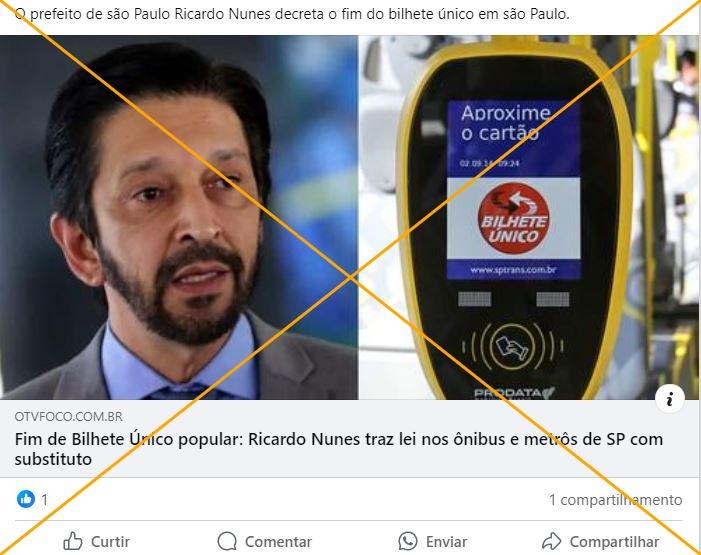The width and height of the screenshot is (701, 555).
Task: Click the thumbs-up Curtir icon
Action: 73,541
